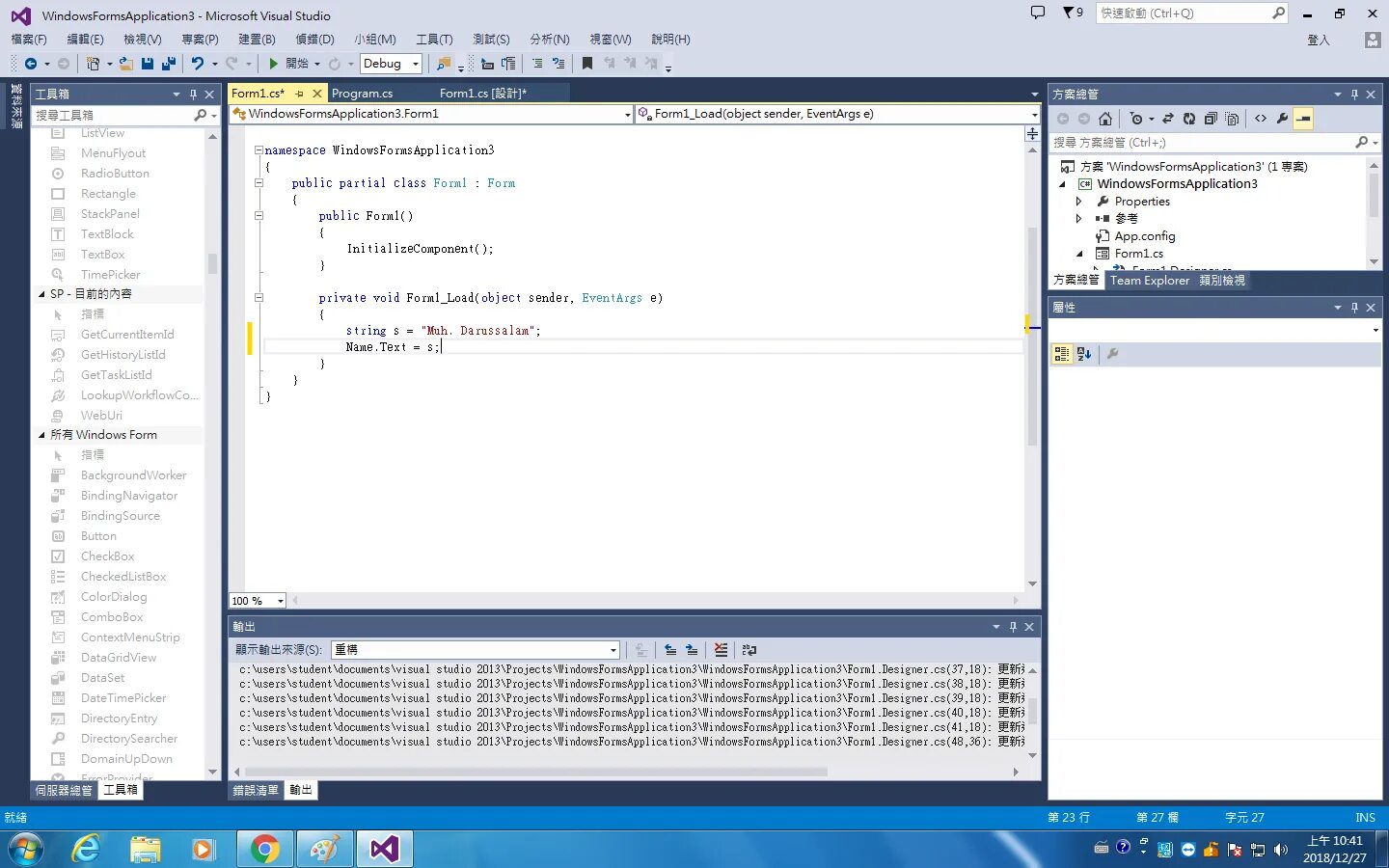Open the WindowsFormsApplication3.Form1 class dropdown

[430, 114]
